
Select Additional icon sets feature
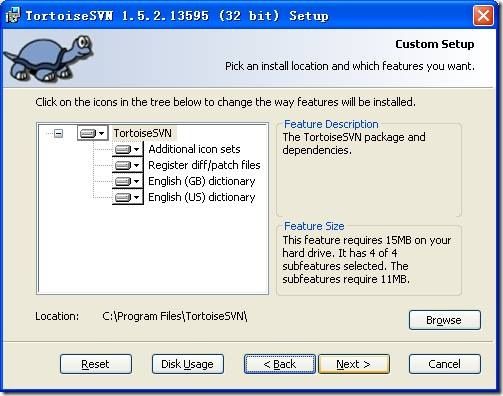(194, 149)
